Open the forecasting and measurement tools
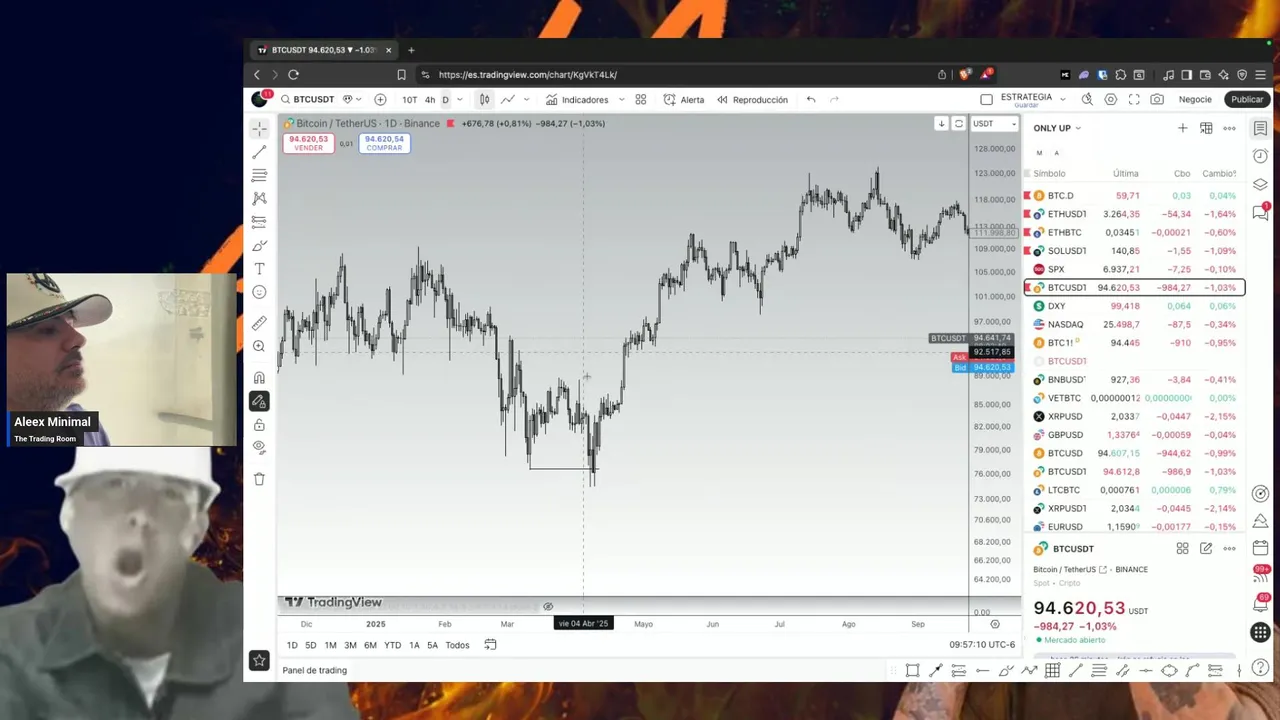Viewport: 1280px width, 720px height. point(259,222)
